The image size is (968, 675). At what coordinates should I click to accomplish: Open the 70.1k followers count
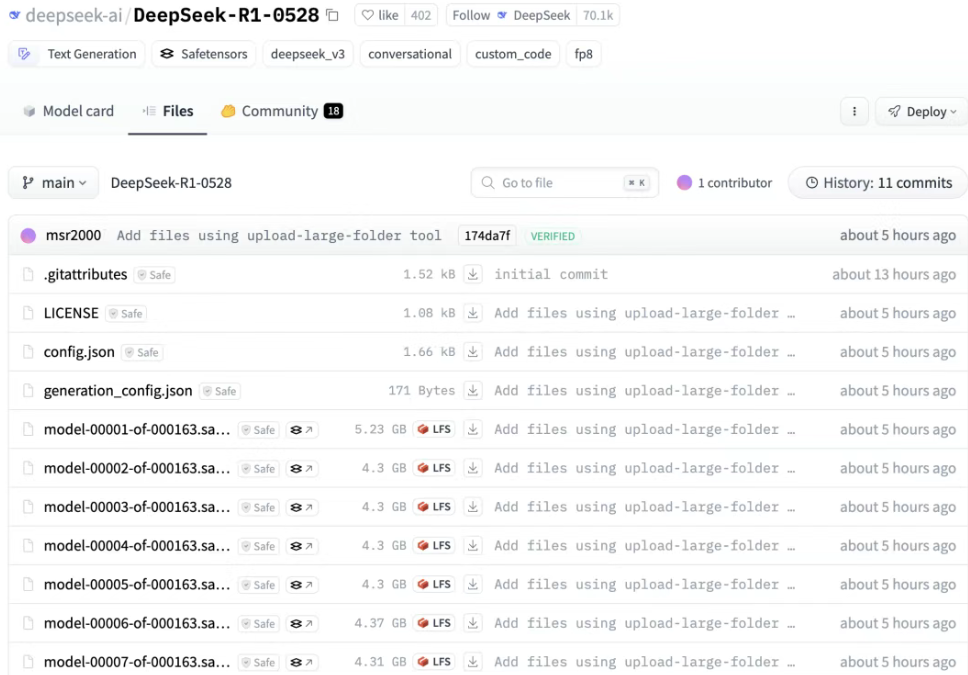[x=598, y=15]
